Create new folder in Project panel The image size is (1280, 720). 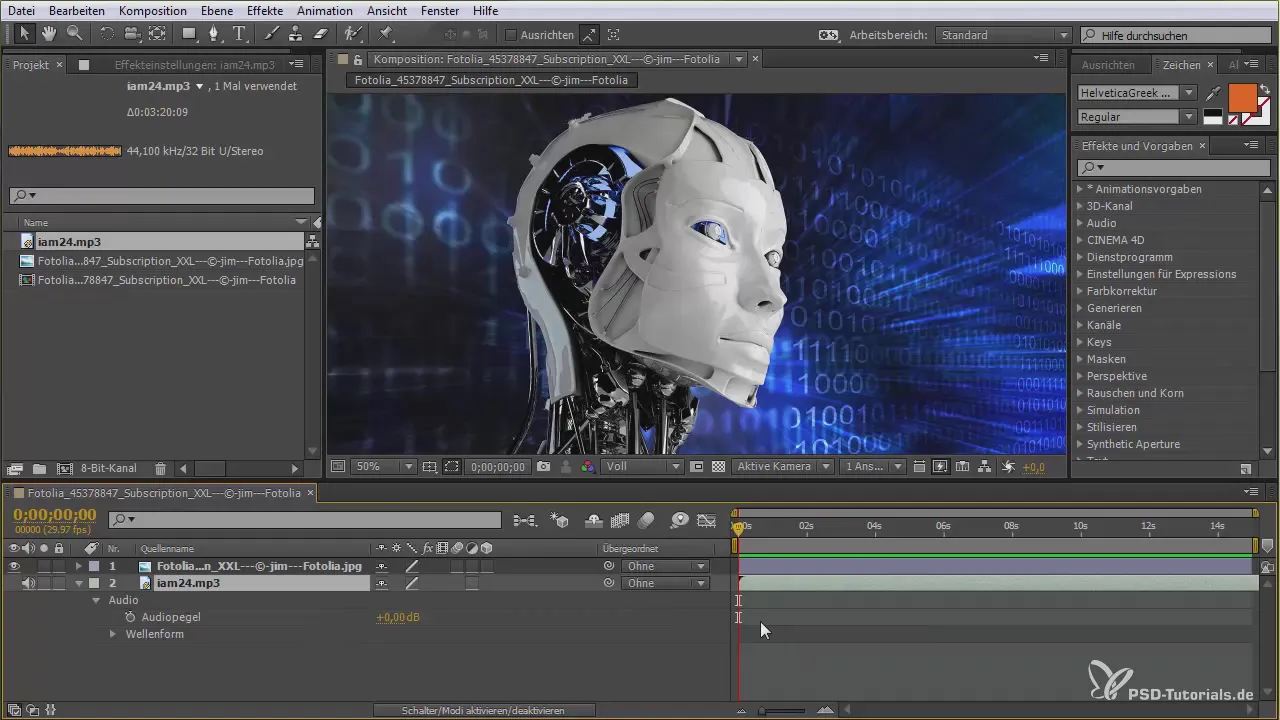click(x=39, y=468)
